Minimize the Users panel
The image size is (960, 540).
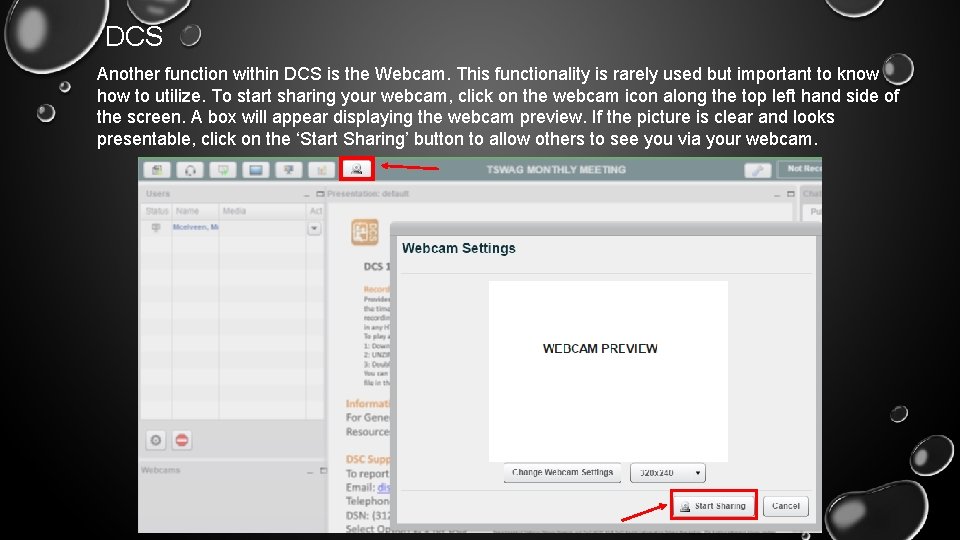coord(307,195)
